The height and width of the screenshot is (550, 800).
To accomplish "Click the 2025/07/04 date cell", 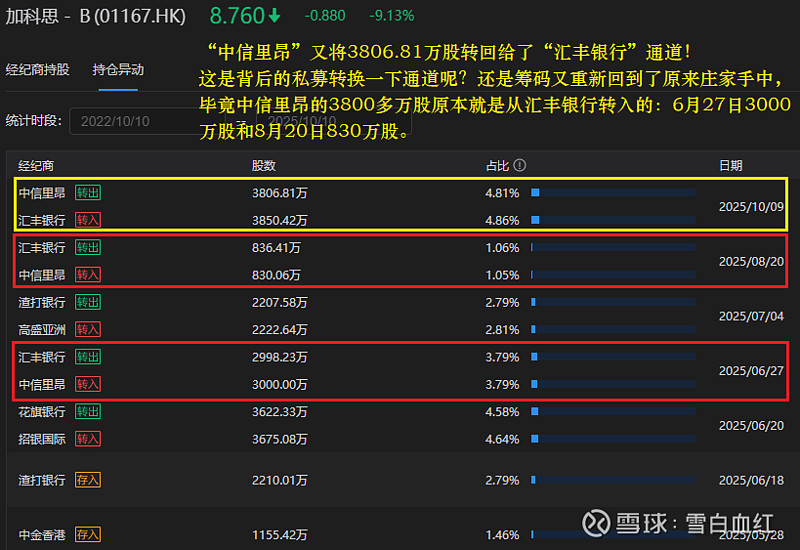I will (751, 316).
